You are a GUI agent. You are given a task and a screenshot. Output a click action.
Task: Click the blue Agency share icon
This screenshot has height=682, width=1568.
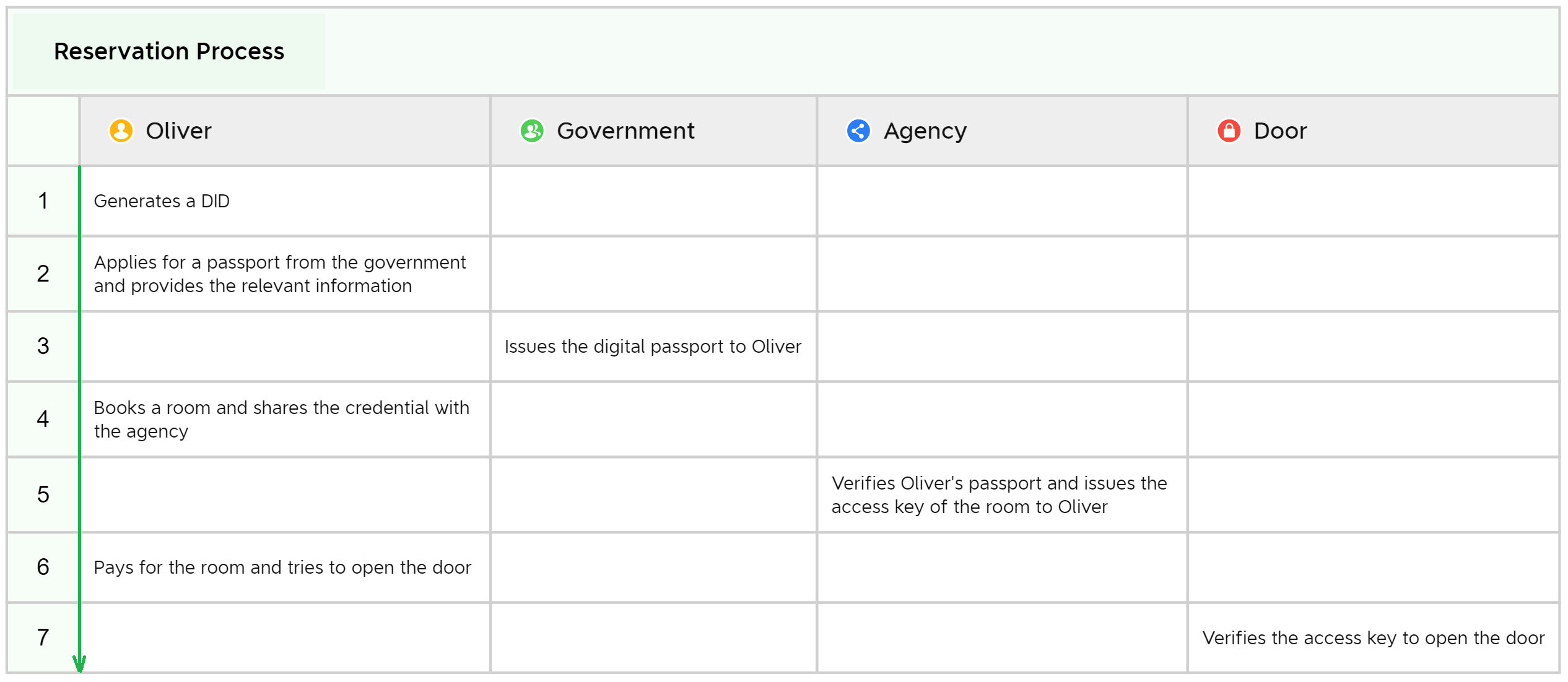click(858, 131)
